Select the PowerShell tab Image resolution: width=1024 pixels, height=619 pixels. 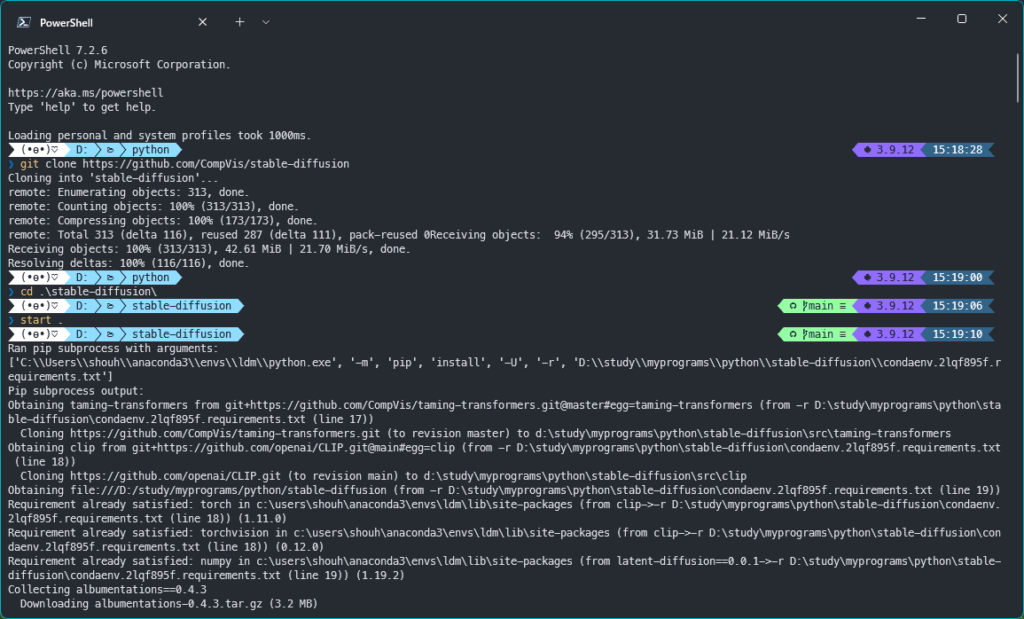click(x=111, y=22)
